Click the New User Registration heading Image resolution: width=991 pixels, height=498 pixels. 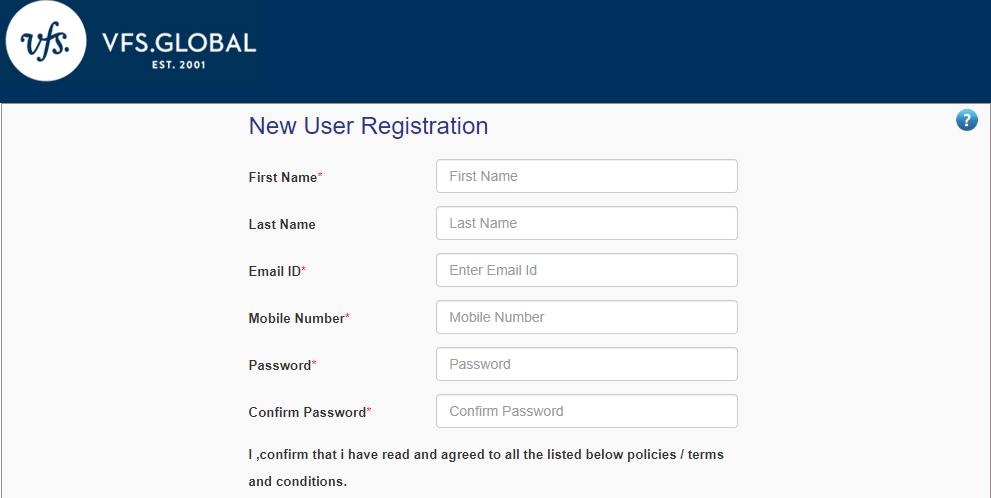(368, 126)
